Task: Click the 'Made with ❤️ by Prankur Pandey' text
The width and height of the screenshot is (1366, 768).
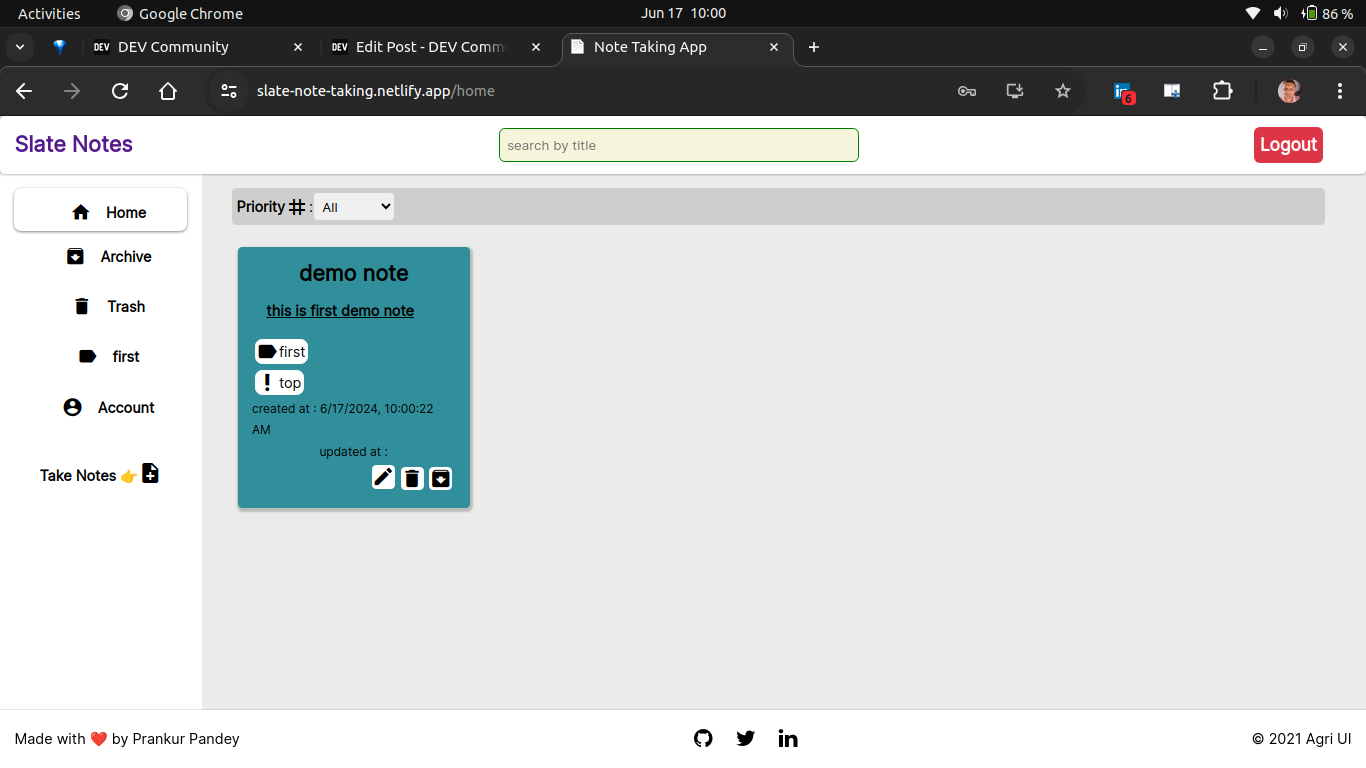Action: 127,739
